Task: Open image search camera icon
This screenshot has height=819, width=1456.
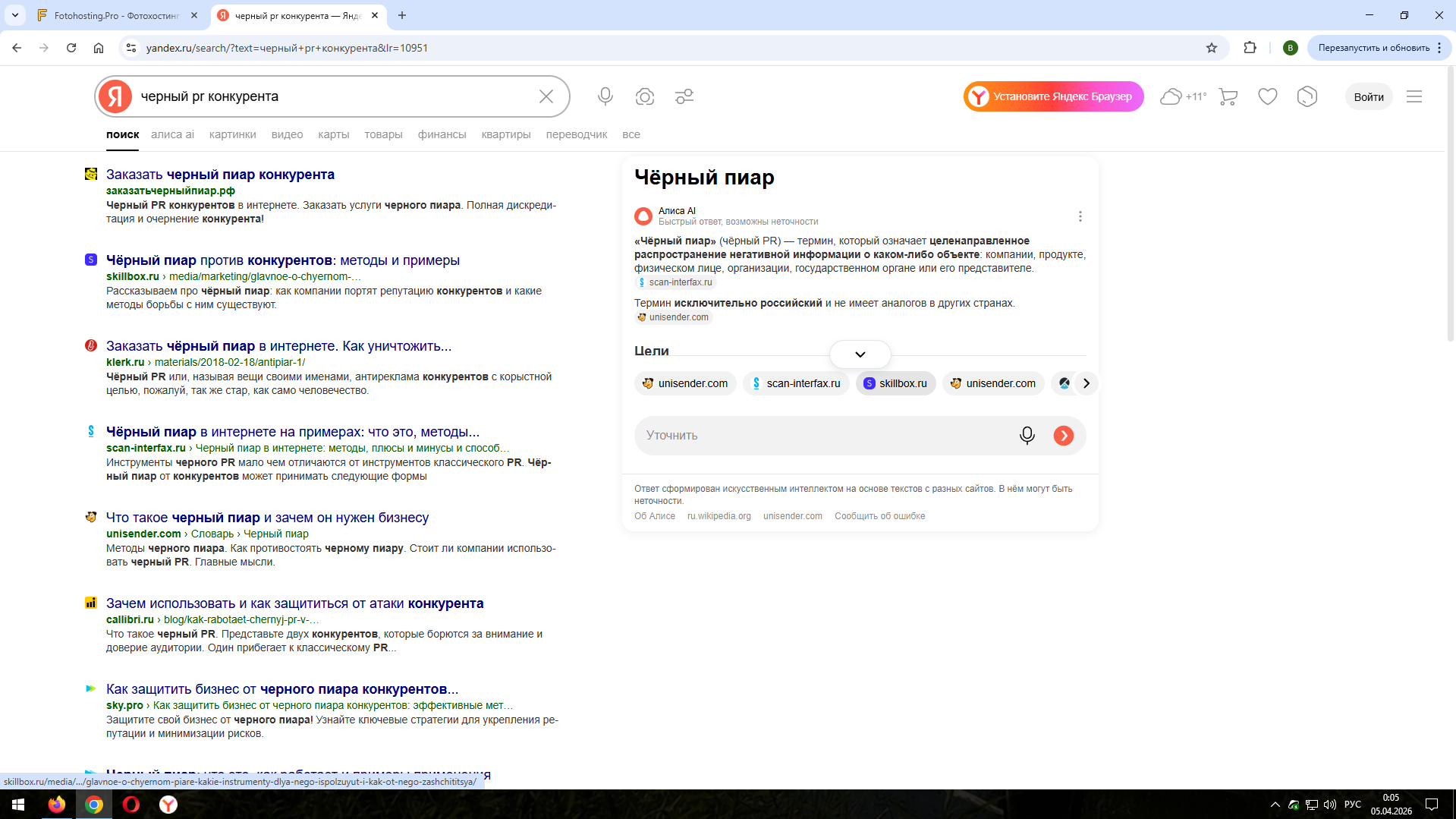Action: 644,96
